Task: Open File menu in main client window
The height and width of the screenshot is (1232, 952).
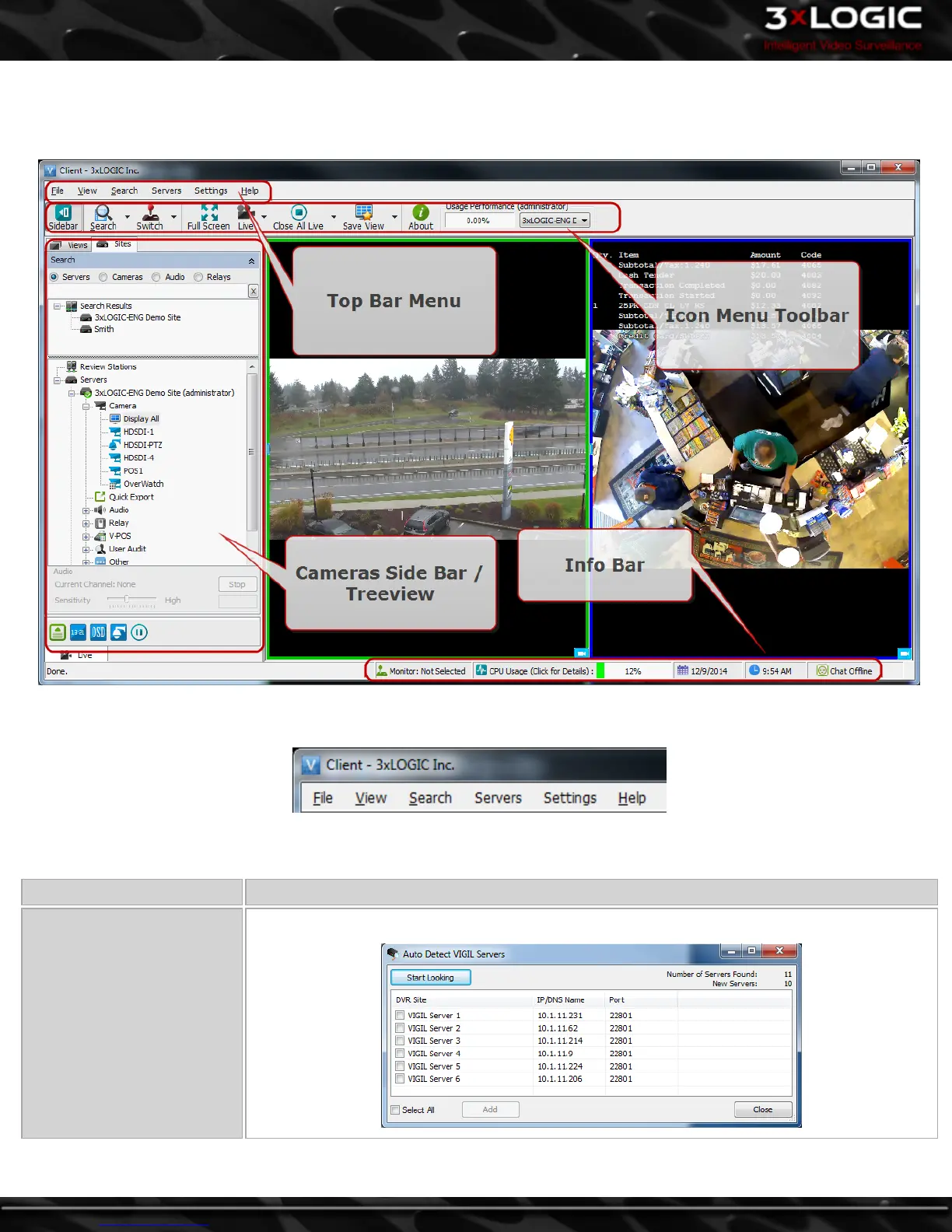Action: click(58, 191)
